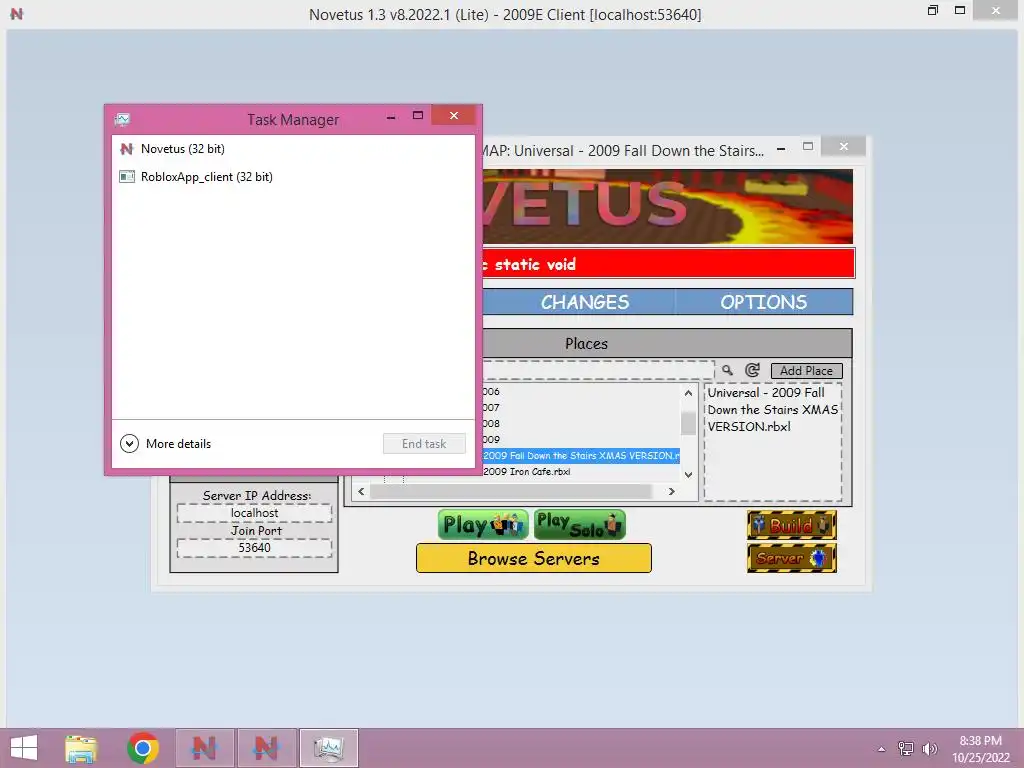Maximize the Task Manager window
Screen dimensions: 1024x768
[418, 116]
